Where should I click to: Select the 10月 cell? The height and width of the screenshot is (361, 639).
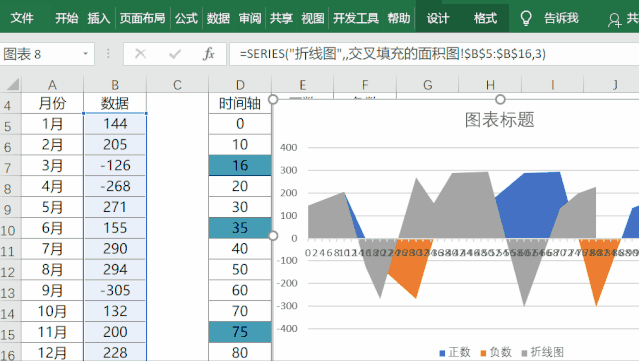52,311
